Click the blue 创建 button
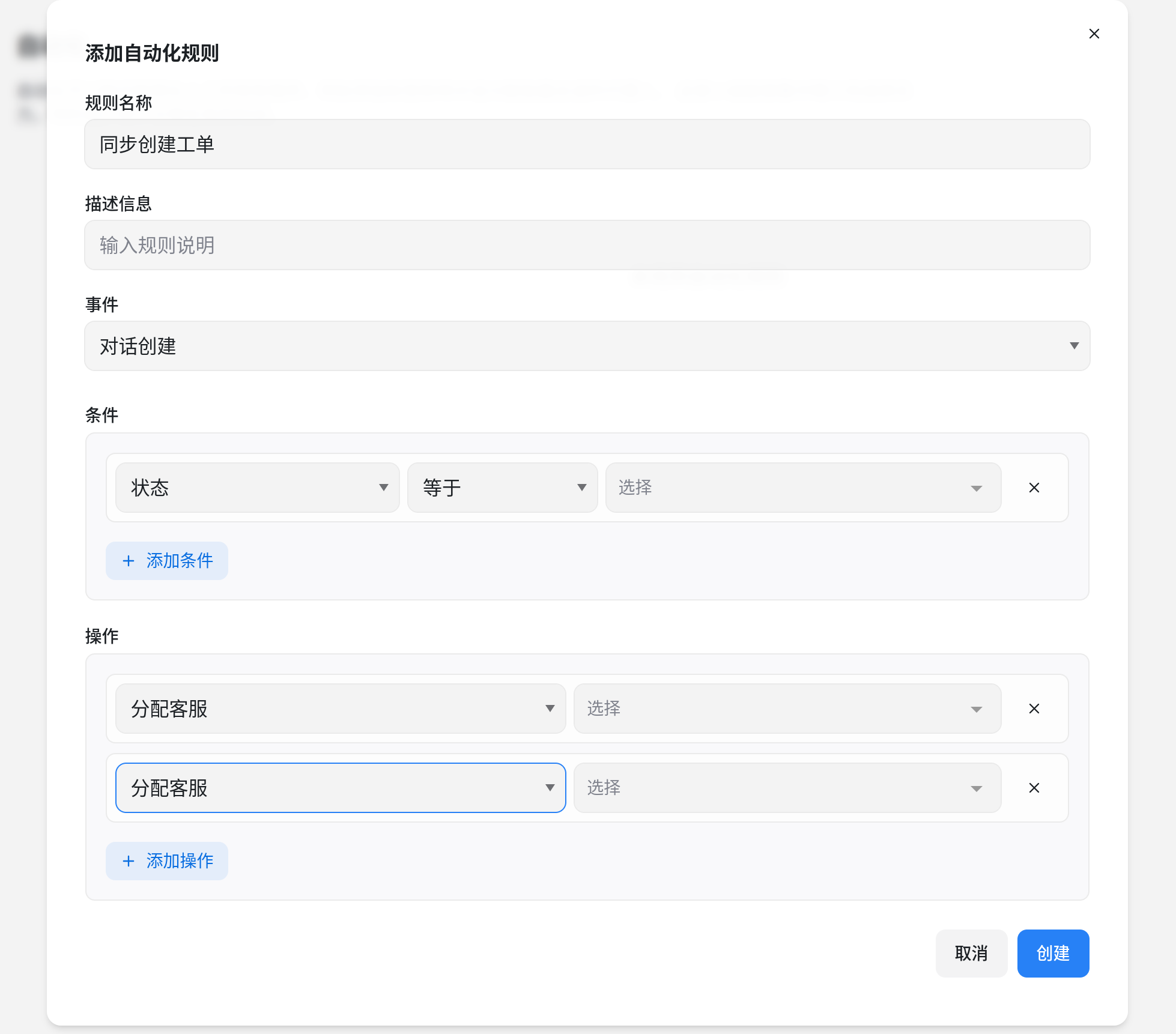1176x1034 pixels. click(x=1052, y=954)
